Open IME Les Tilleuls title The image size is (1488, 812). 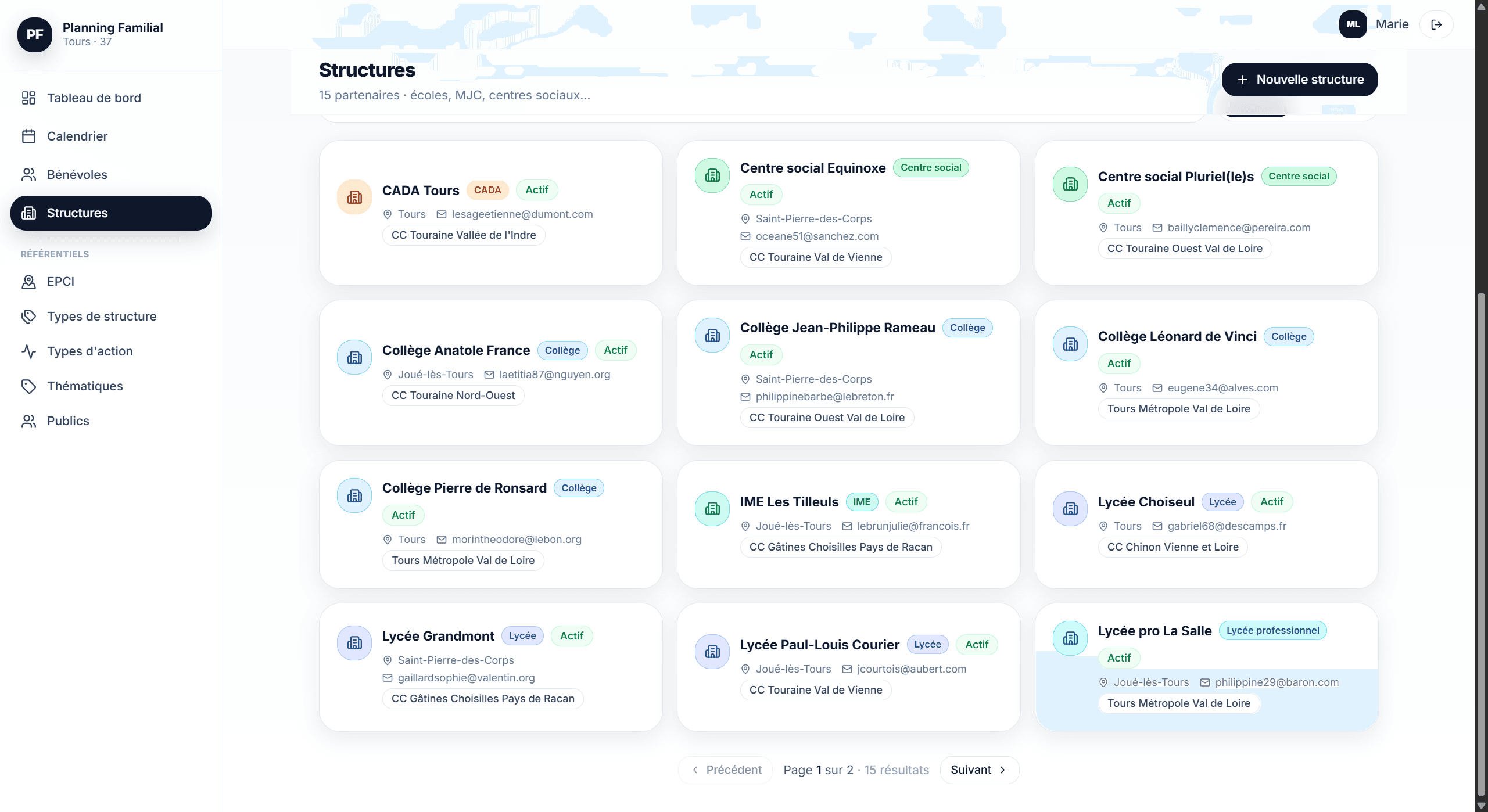click(x=789, y=502)
